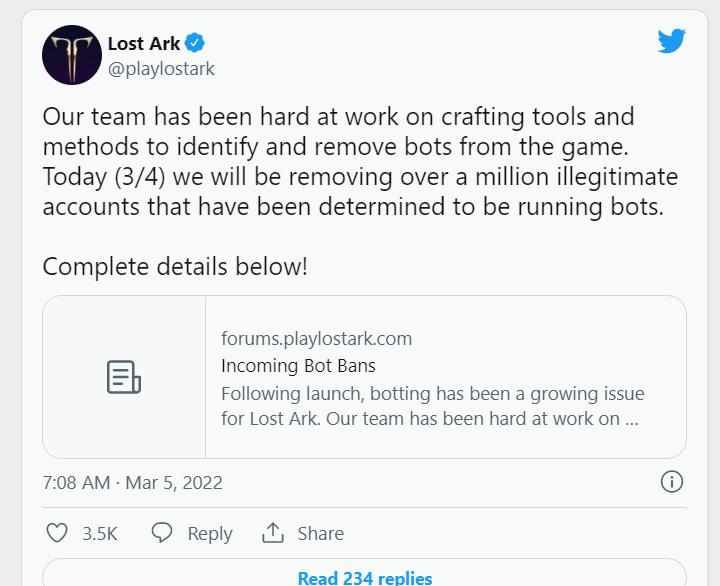This screenshot has width=720, height=586.
Task: Click the Share label
Action: (x=321, y=534)
